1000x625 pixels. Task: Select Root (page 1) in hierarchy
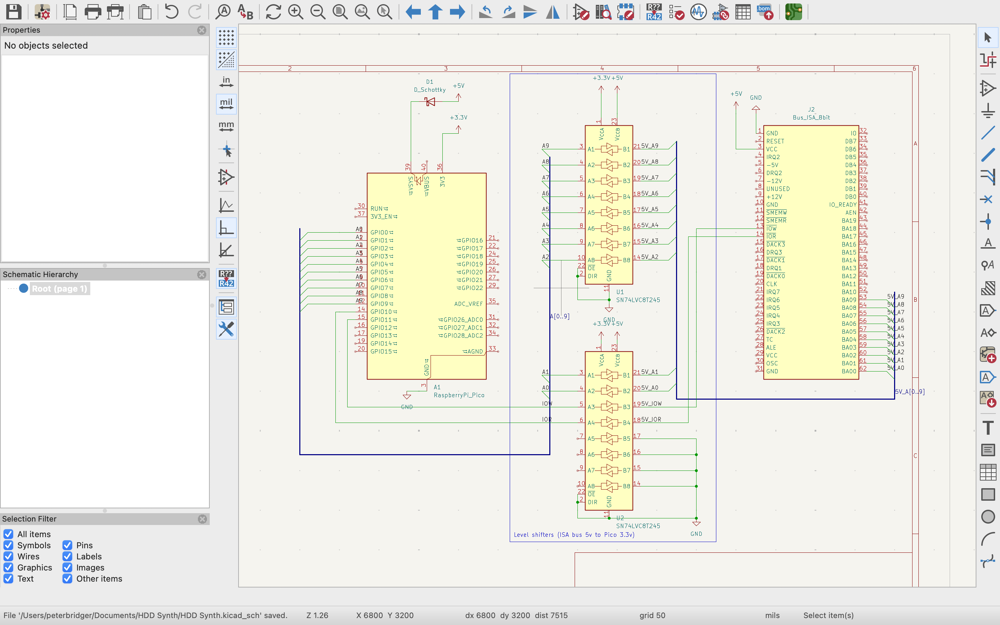(59, 289)
